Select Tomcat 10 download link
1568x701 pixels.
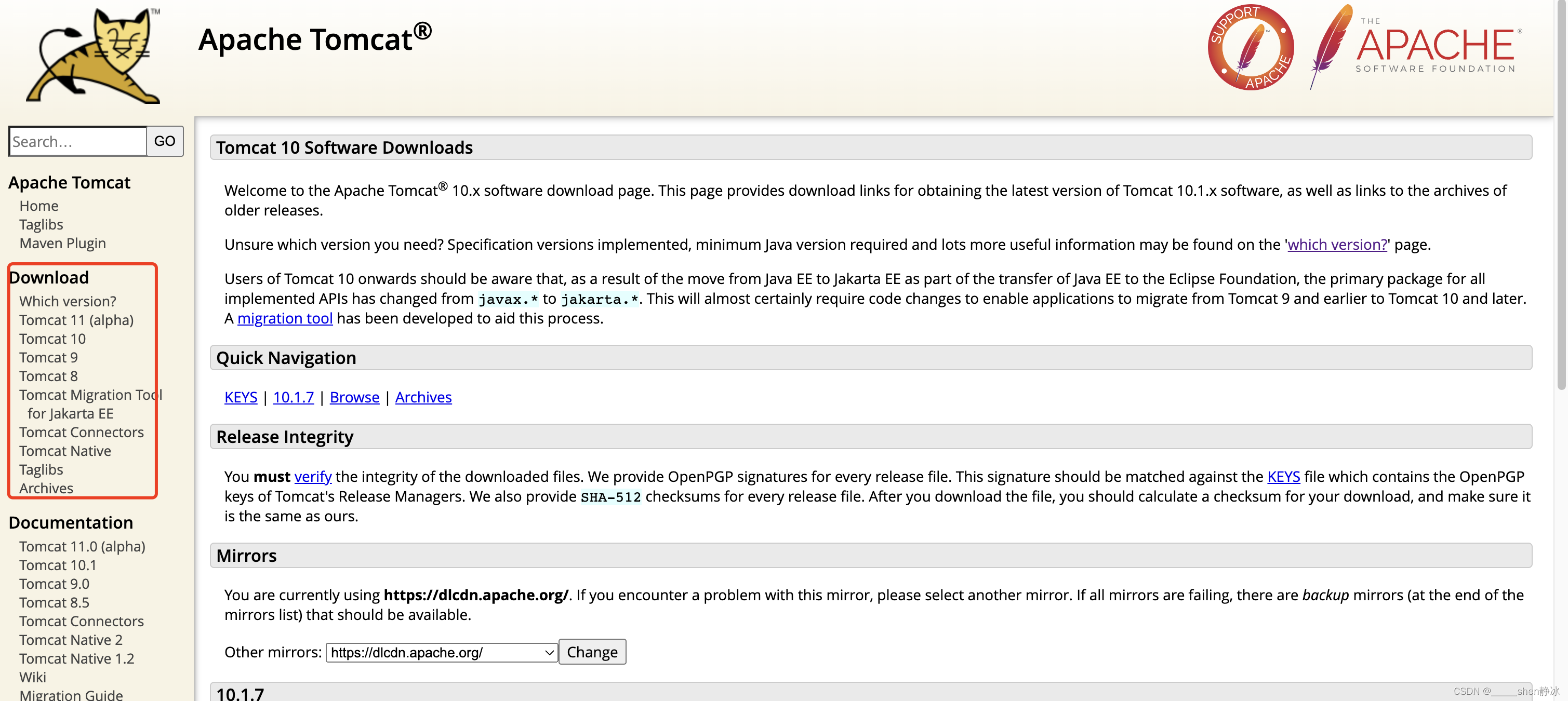pyautogui.click(x=52, y=339)
